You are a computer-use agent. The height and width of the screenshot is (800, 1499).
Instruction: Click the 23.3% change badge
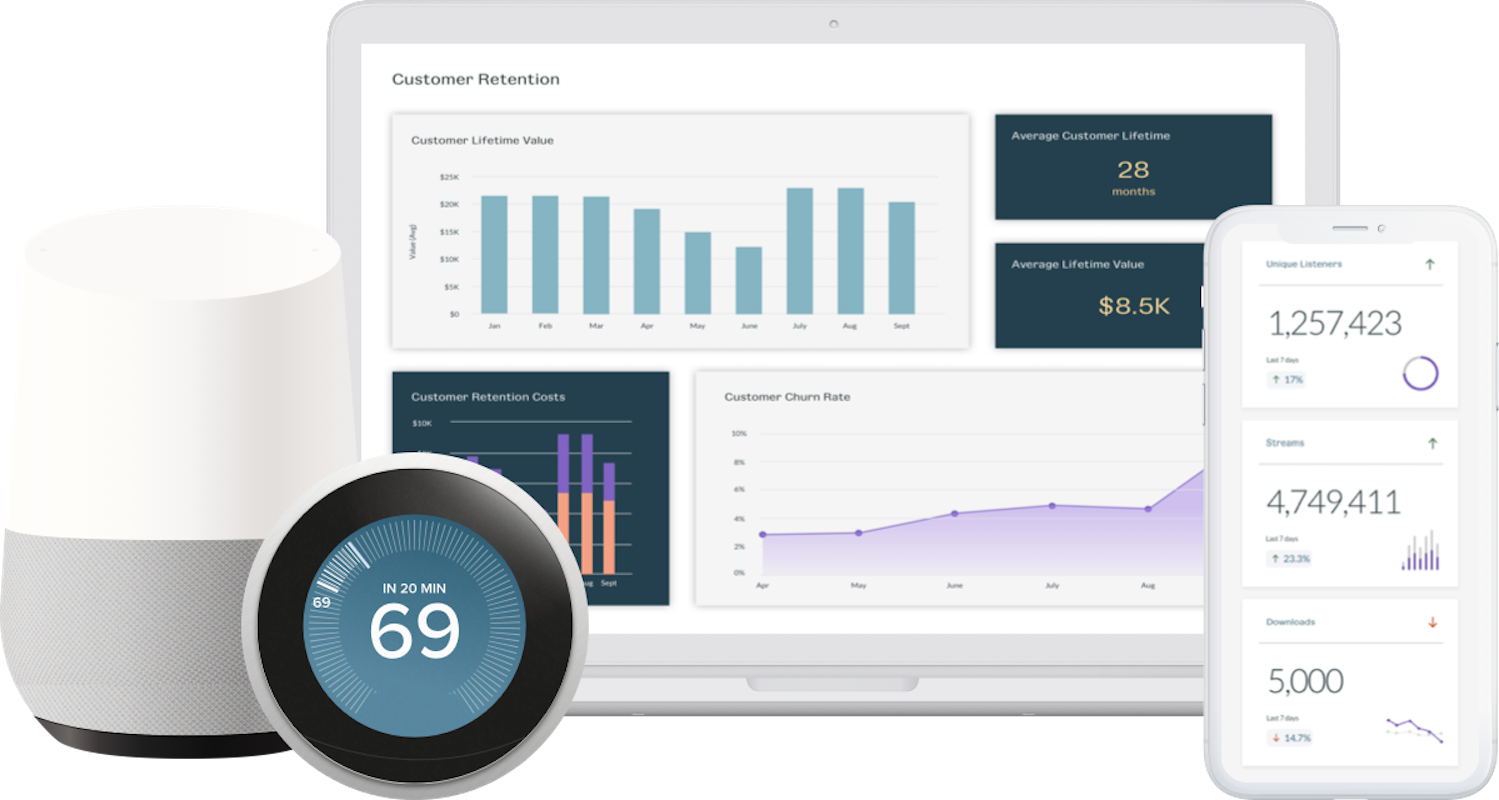[x=1290, y=558]
